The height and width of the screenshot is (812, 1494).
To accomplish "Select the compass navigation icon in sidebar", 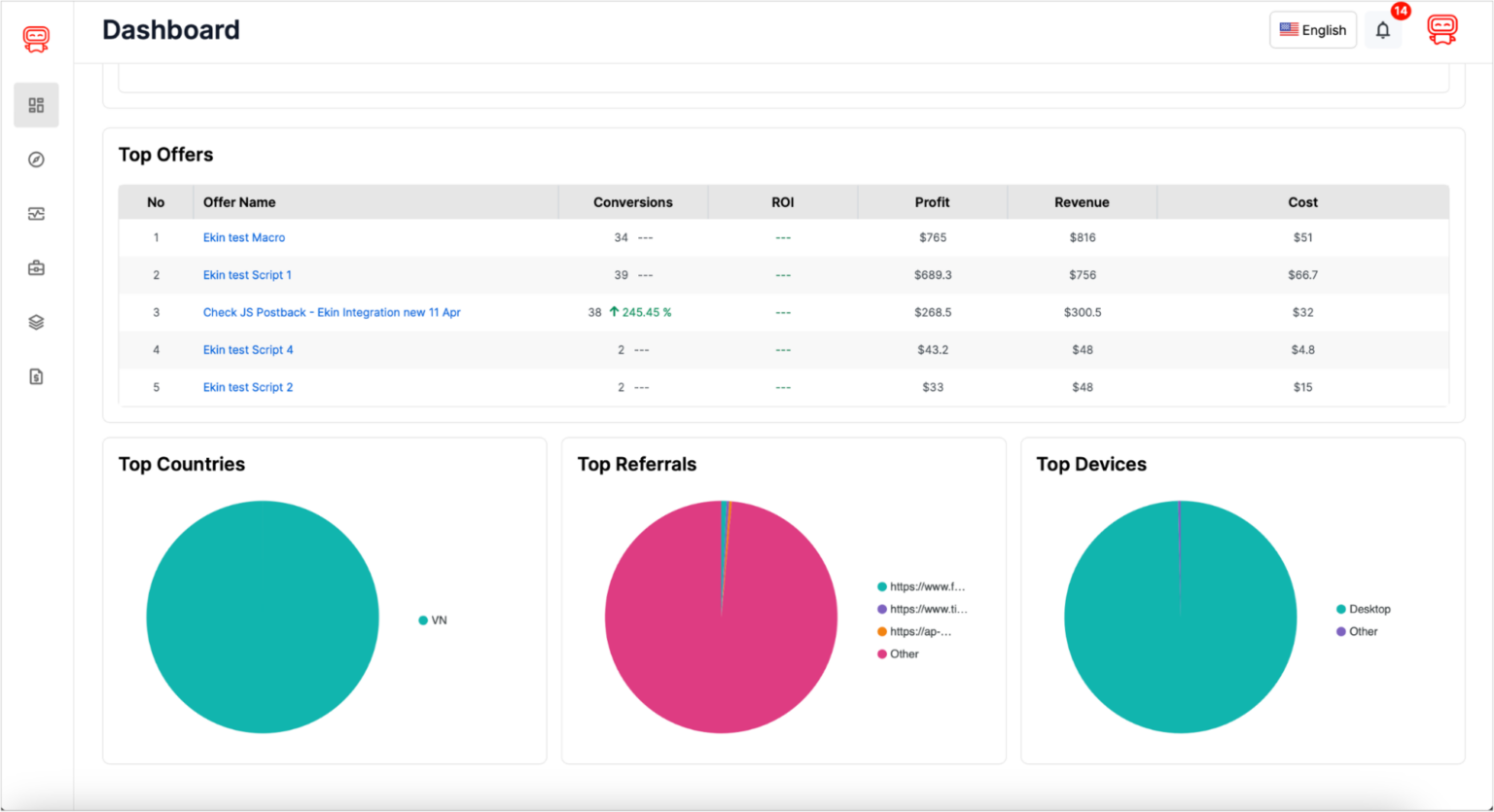I will point(36,159).
